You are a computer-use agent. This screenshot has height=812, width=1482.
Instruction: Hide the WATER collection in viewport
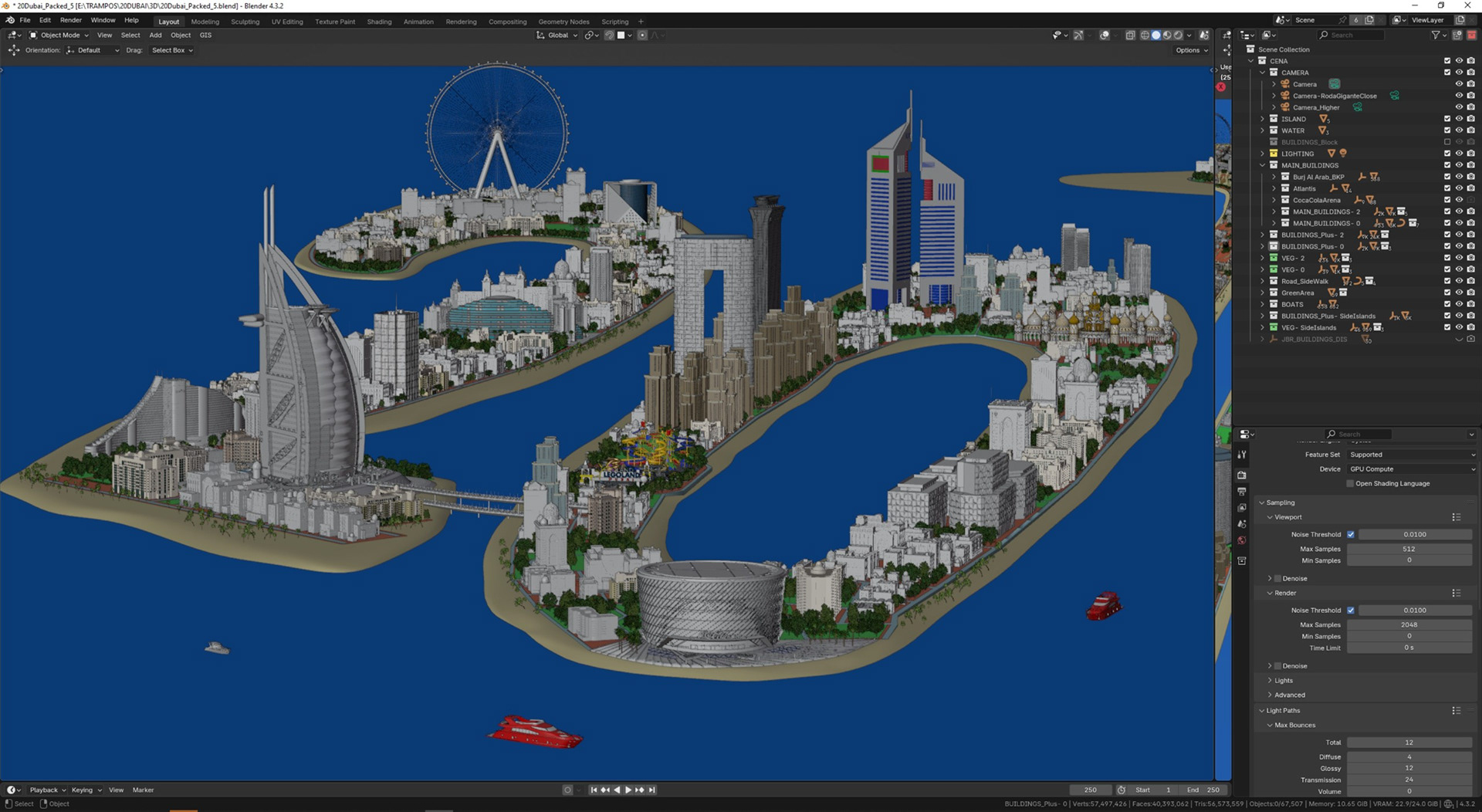pyautogui.click(x=1459, y=130)
